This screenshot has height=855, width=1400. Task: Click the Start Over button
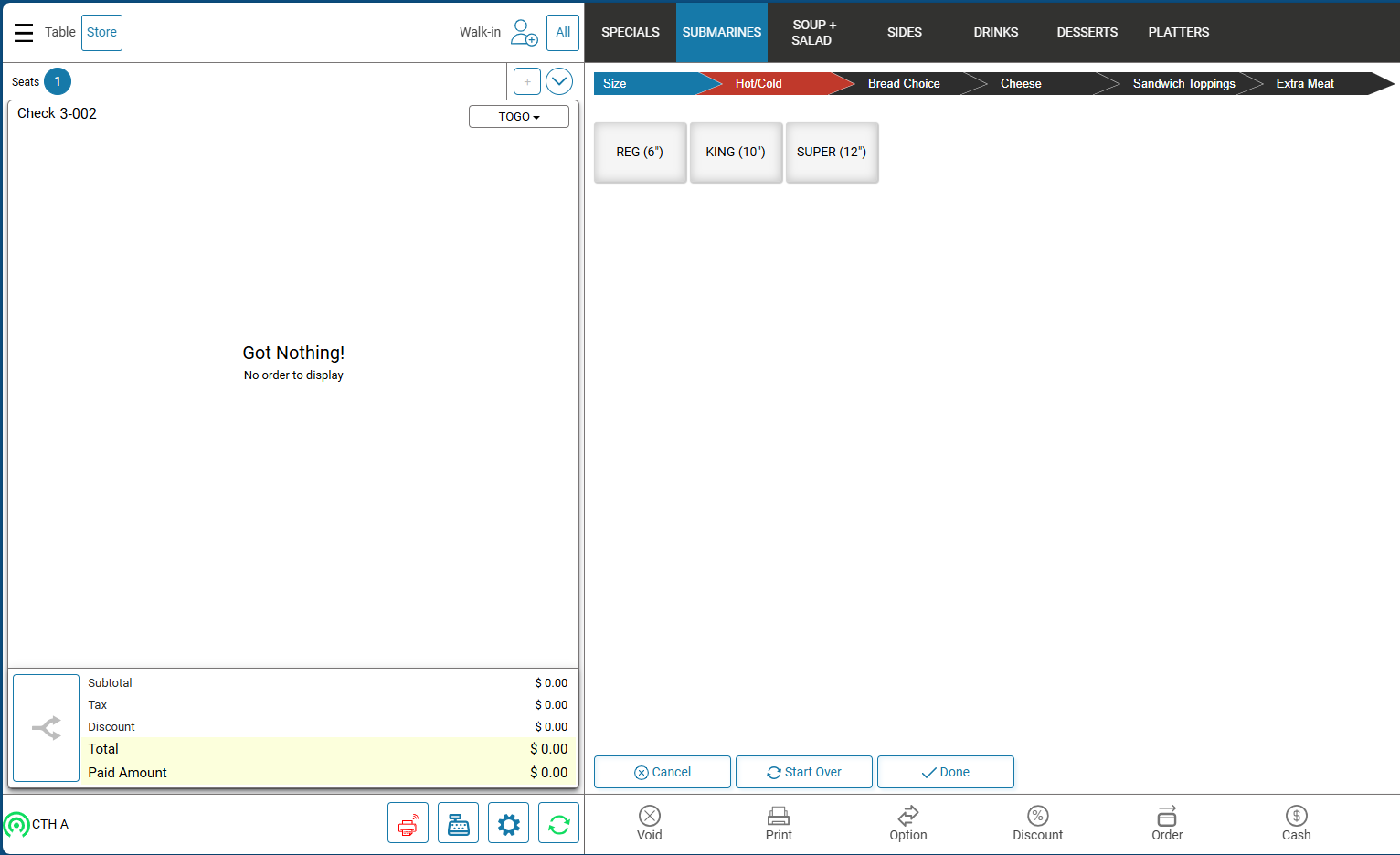[x=804, y=772]
